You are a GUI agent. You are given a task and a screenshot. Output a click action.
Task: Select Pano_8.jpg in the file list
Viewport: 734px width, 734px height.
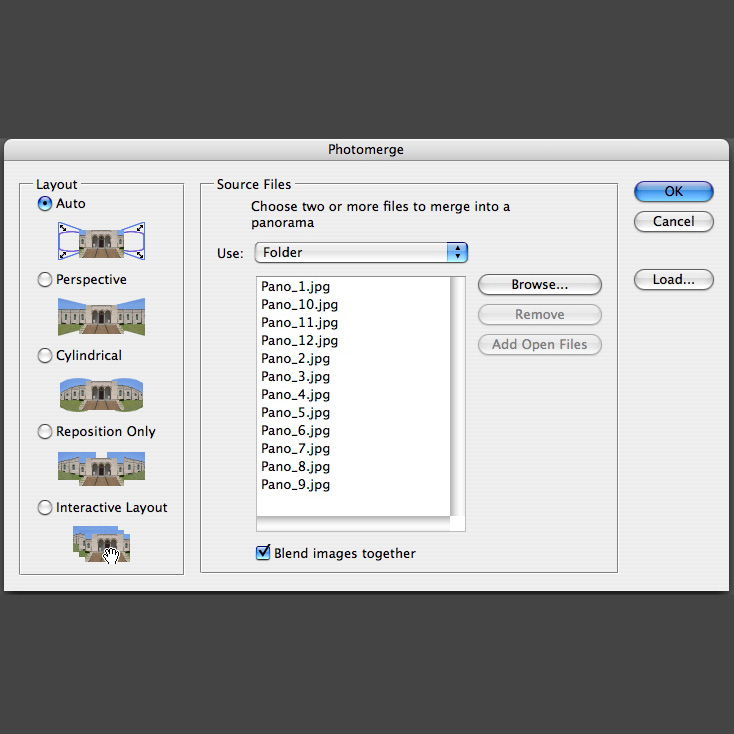(353, 467)
